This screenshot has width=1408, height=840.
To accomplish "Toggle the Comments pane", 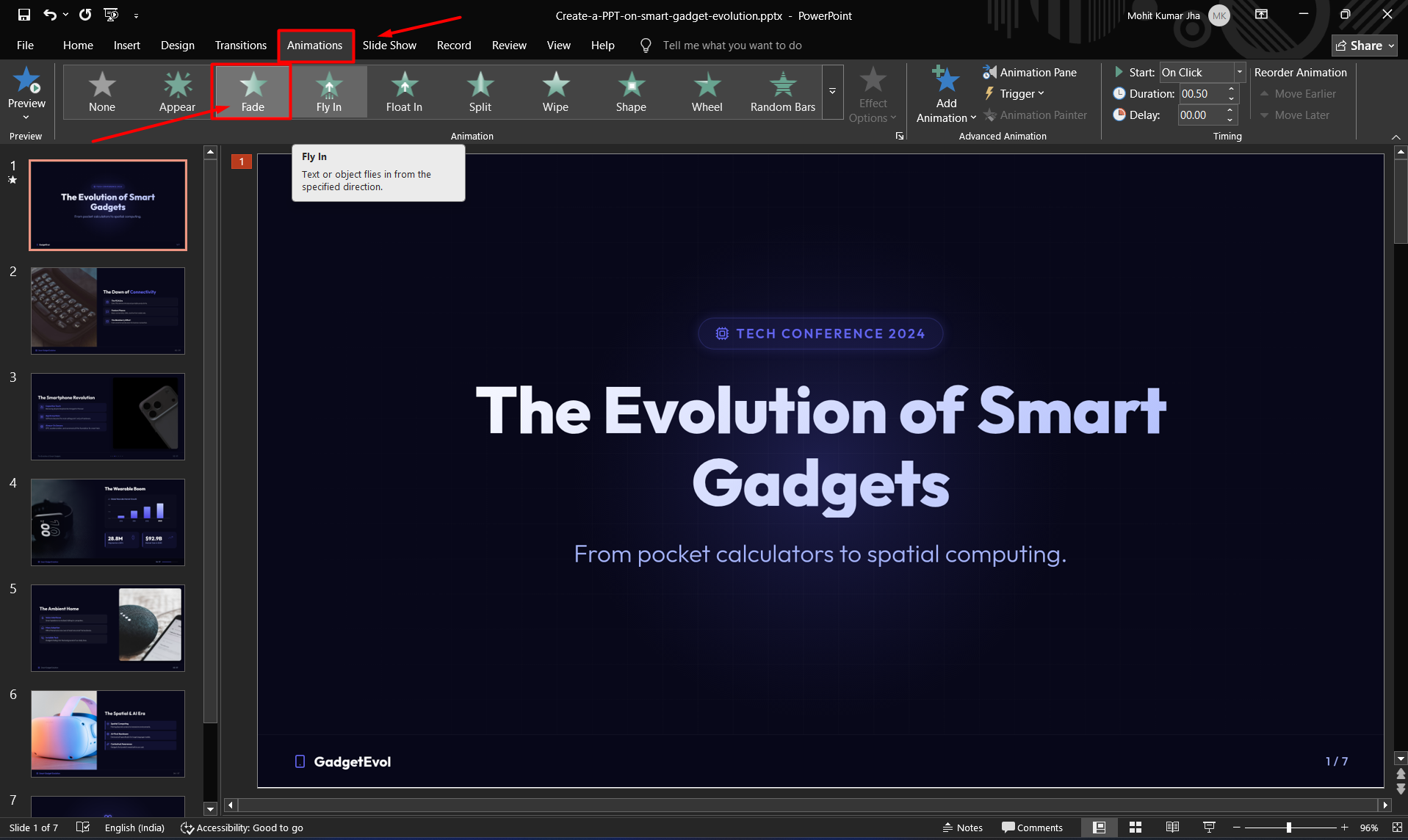I will tap(1032, 828).
